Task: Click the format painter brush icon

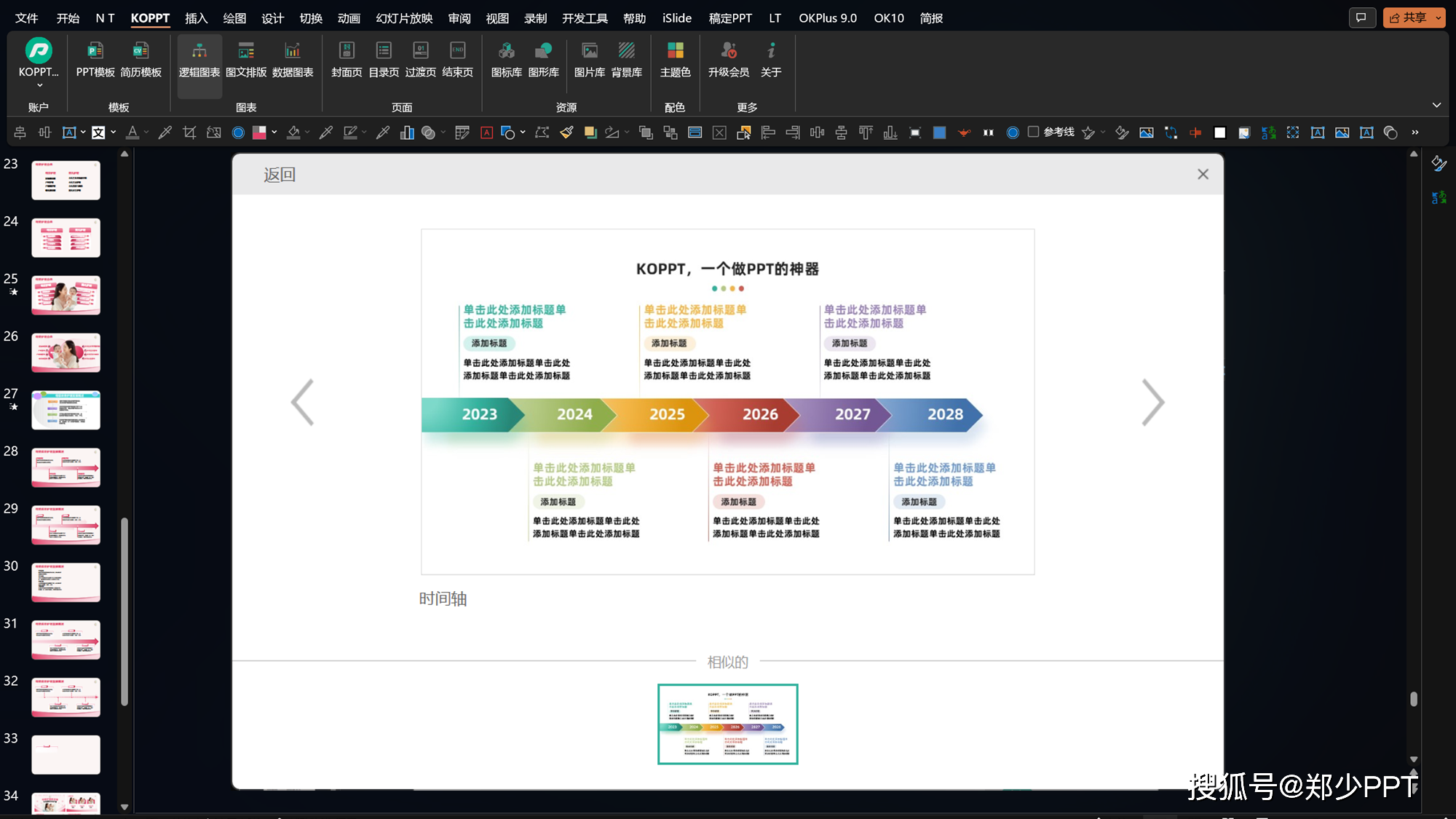Action: coord(566,132)
